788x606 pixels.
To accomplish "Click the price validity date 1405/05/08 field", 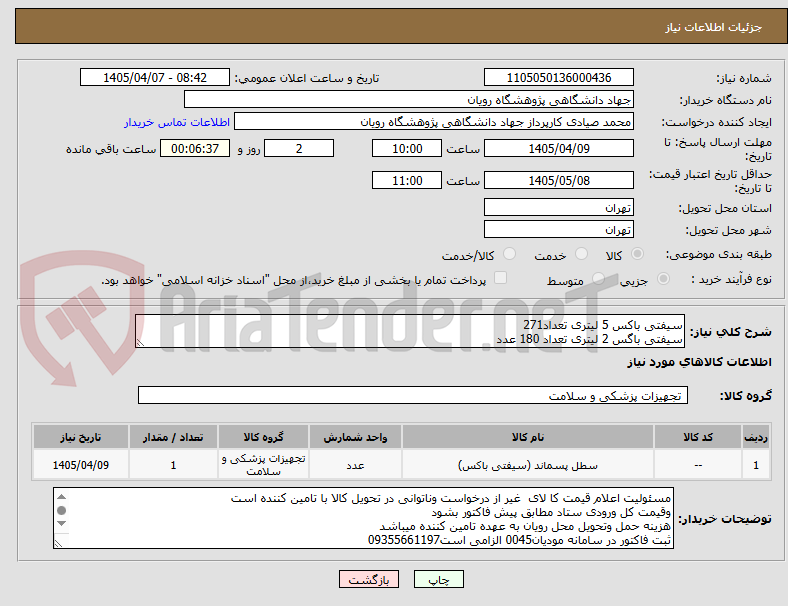I will pos(558,180).
